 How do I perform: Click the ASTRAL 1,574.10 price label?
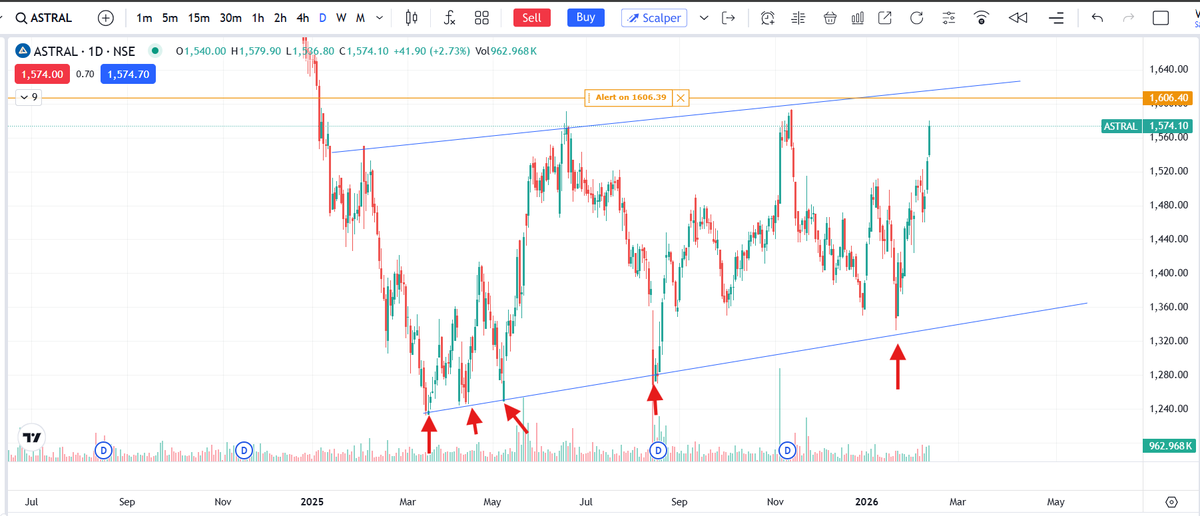[x=1147, y=126]
